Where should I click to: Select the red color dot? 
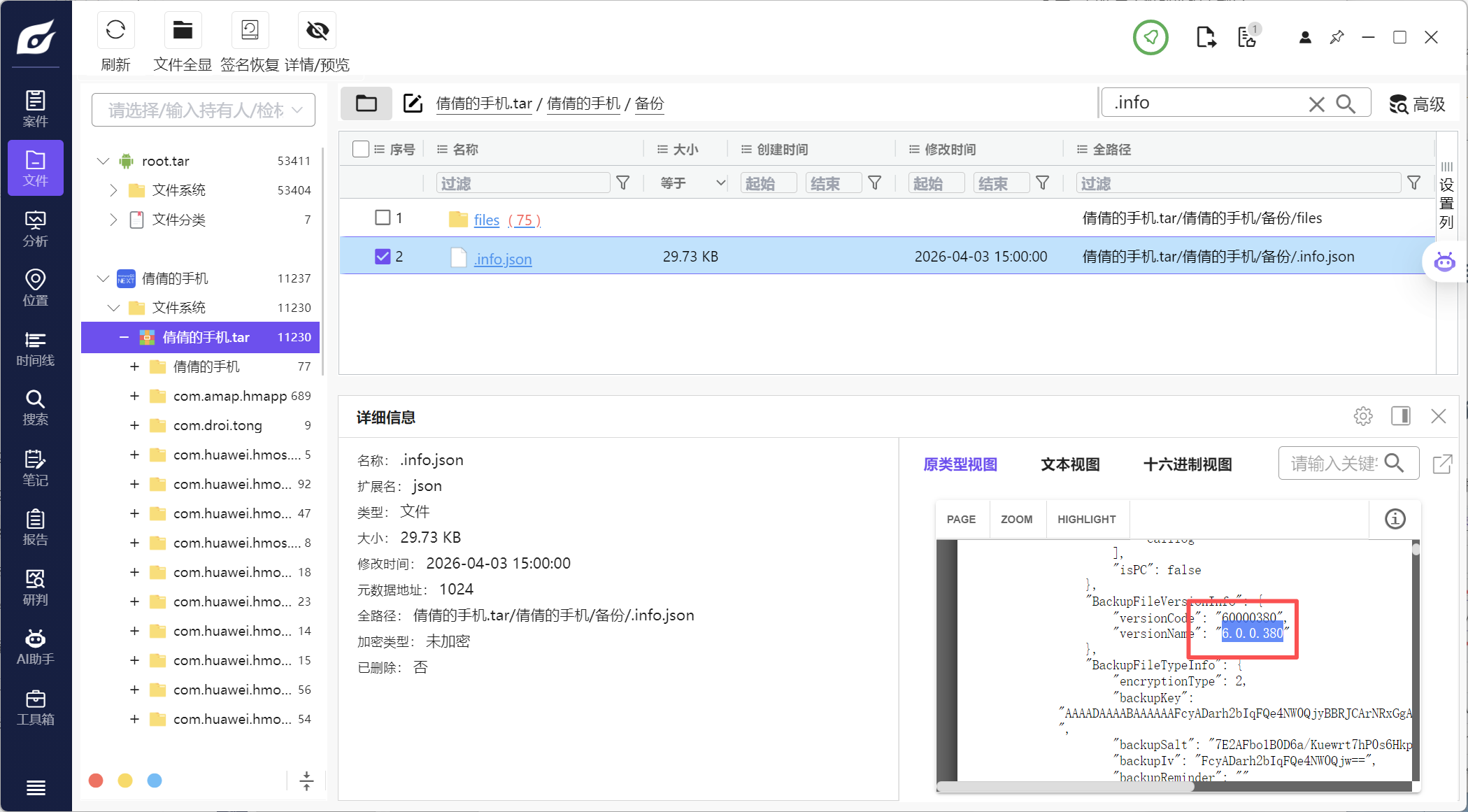coord(97,781)
